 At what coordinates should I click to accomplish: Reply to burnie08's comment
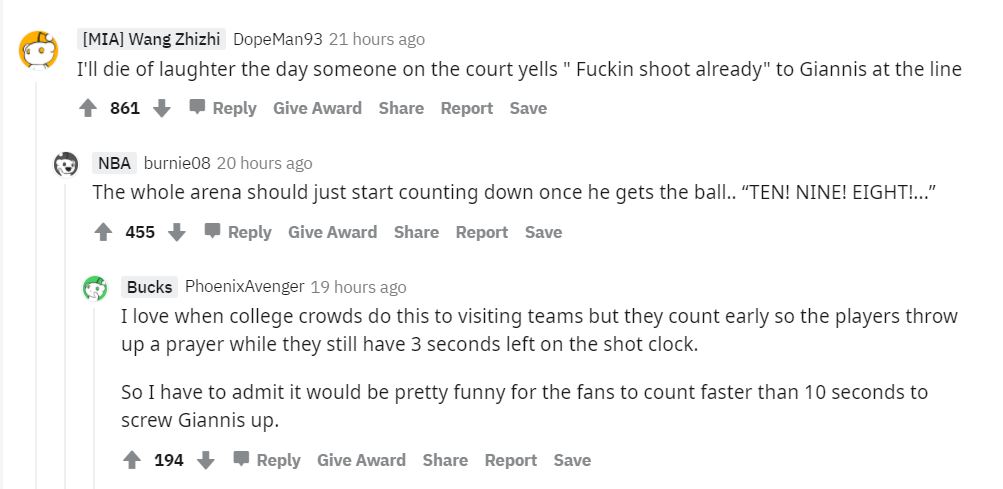(237, 232)
